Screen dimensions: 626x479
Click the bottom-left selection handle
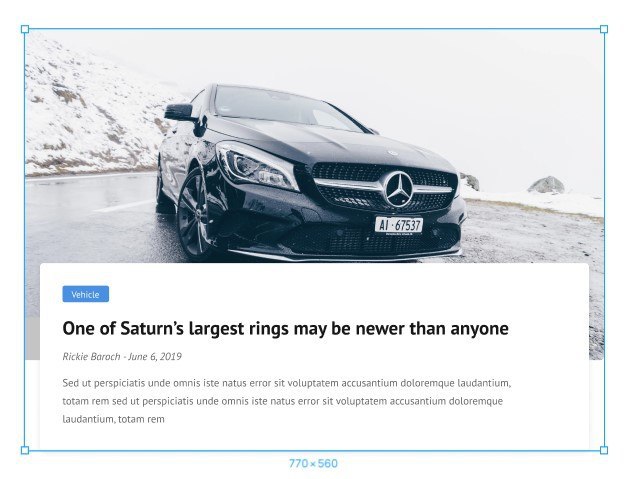coord(25,450)
